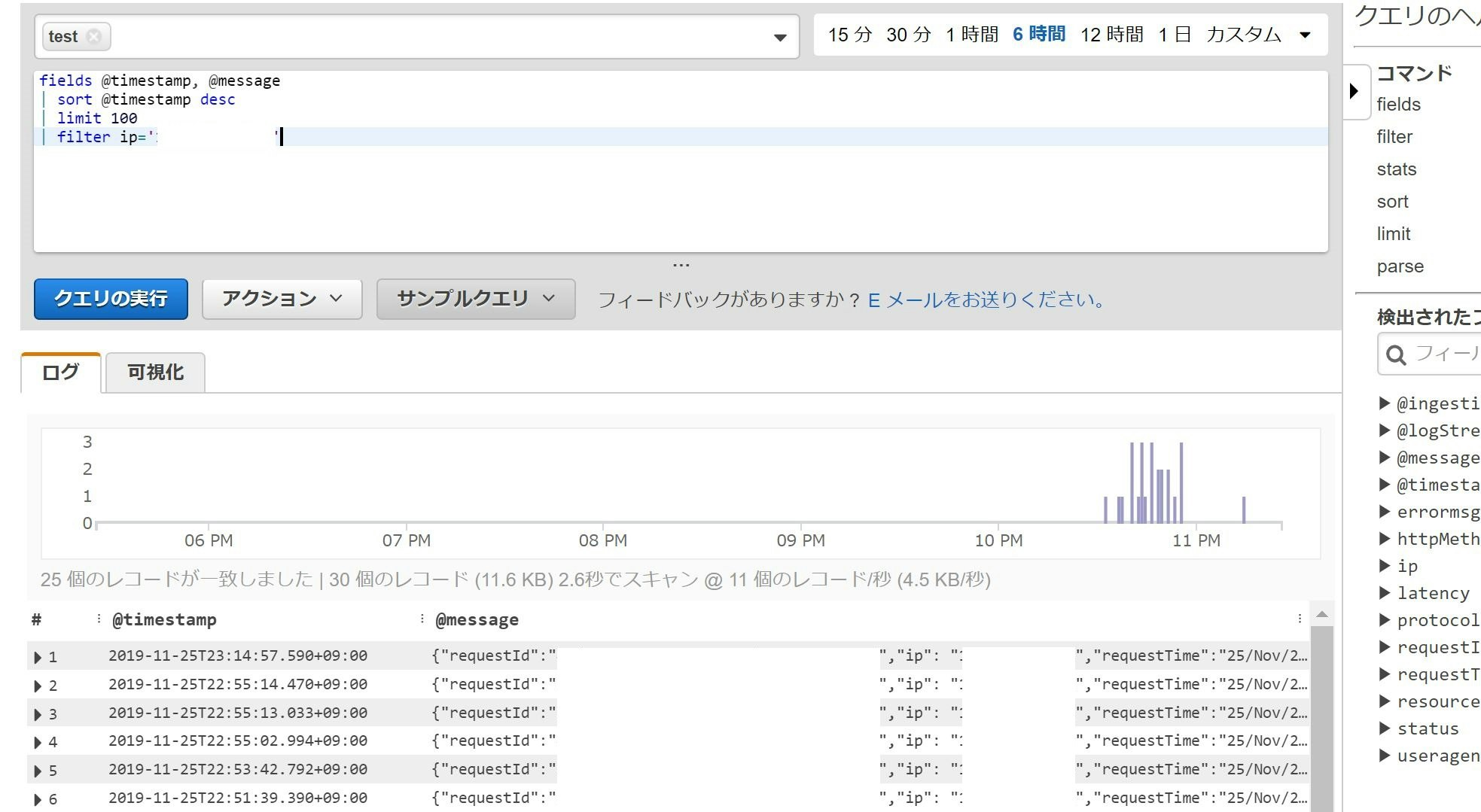Open the # column options handle
1481x812 pixels.
point(99,619)
